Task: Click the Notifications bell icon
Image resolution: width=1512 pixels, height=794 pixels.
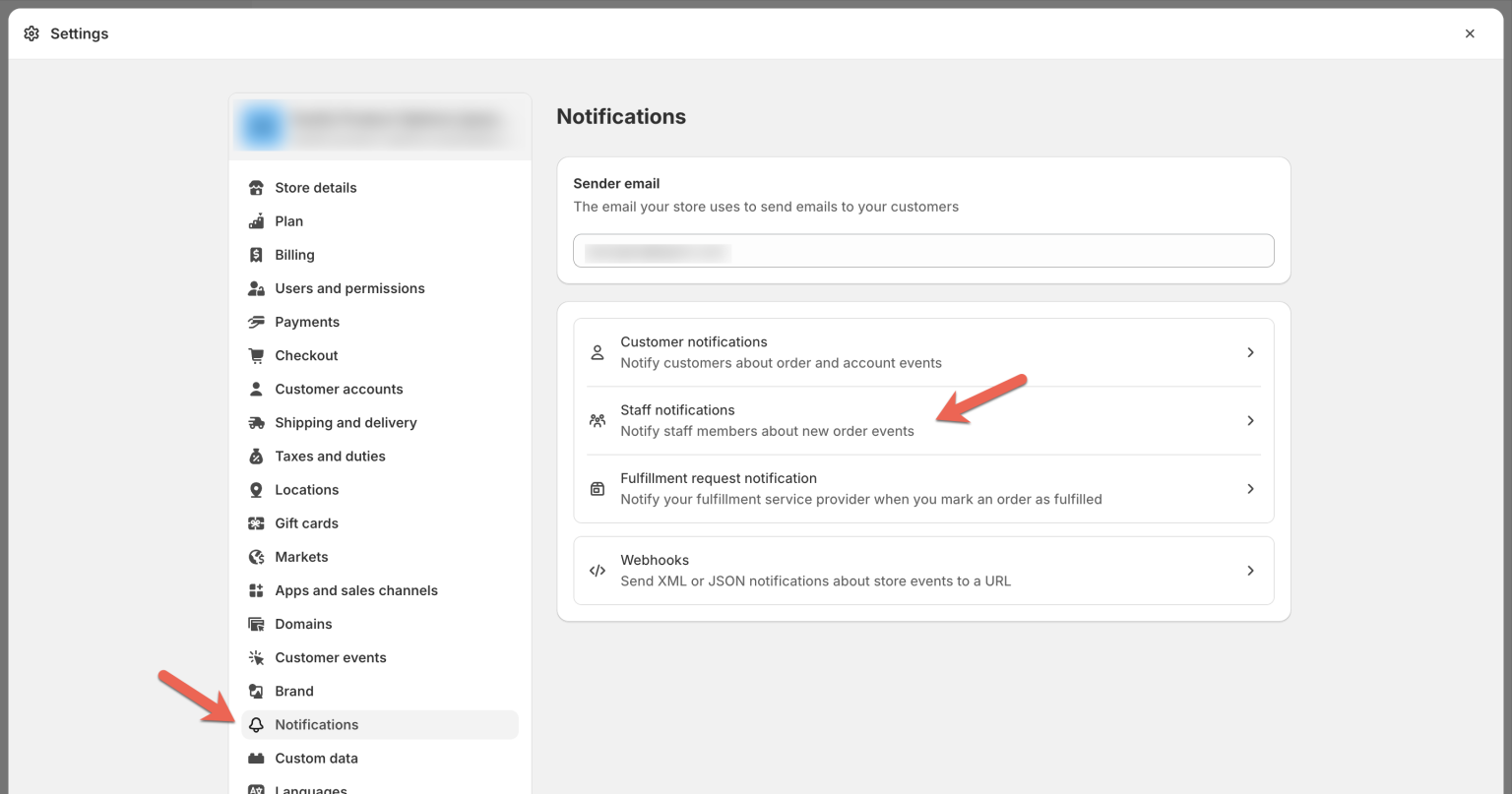Action: coord(256,724)
